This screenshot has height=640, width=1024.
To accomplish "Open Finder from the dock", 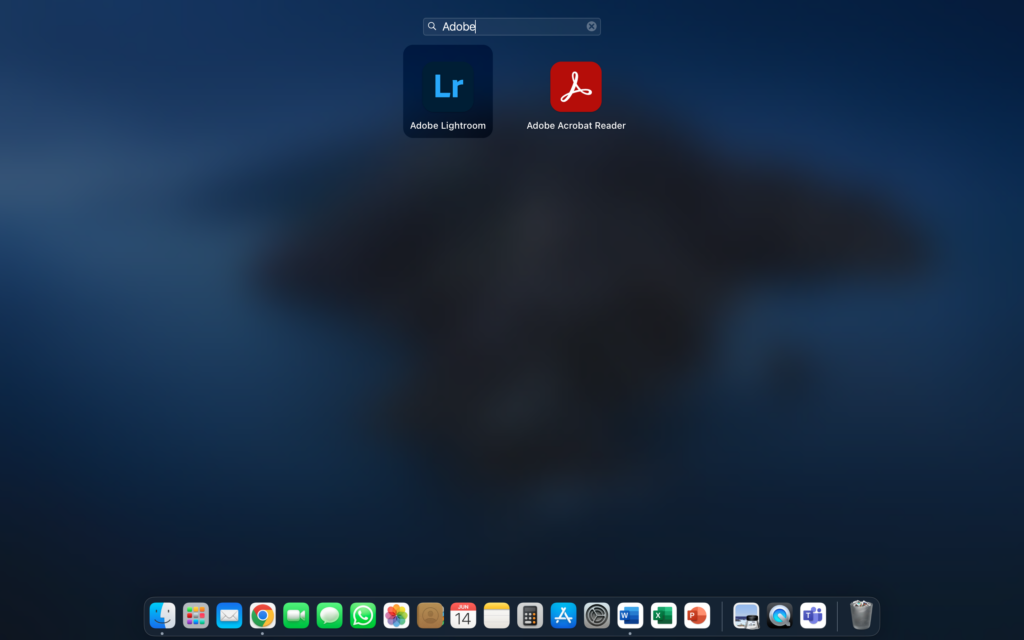I will pos(162,615).
